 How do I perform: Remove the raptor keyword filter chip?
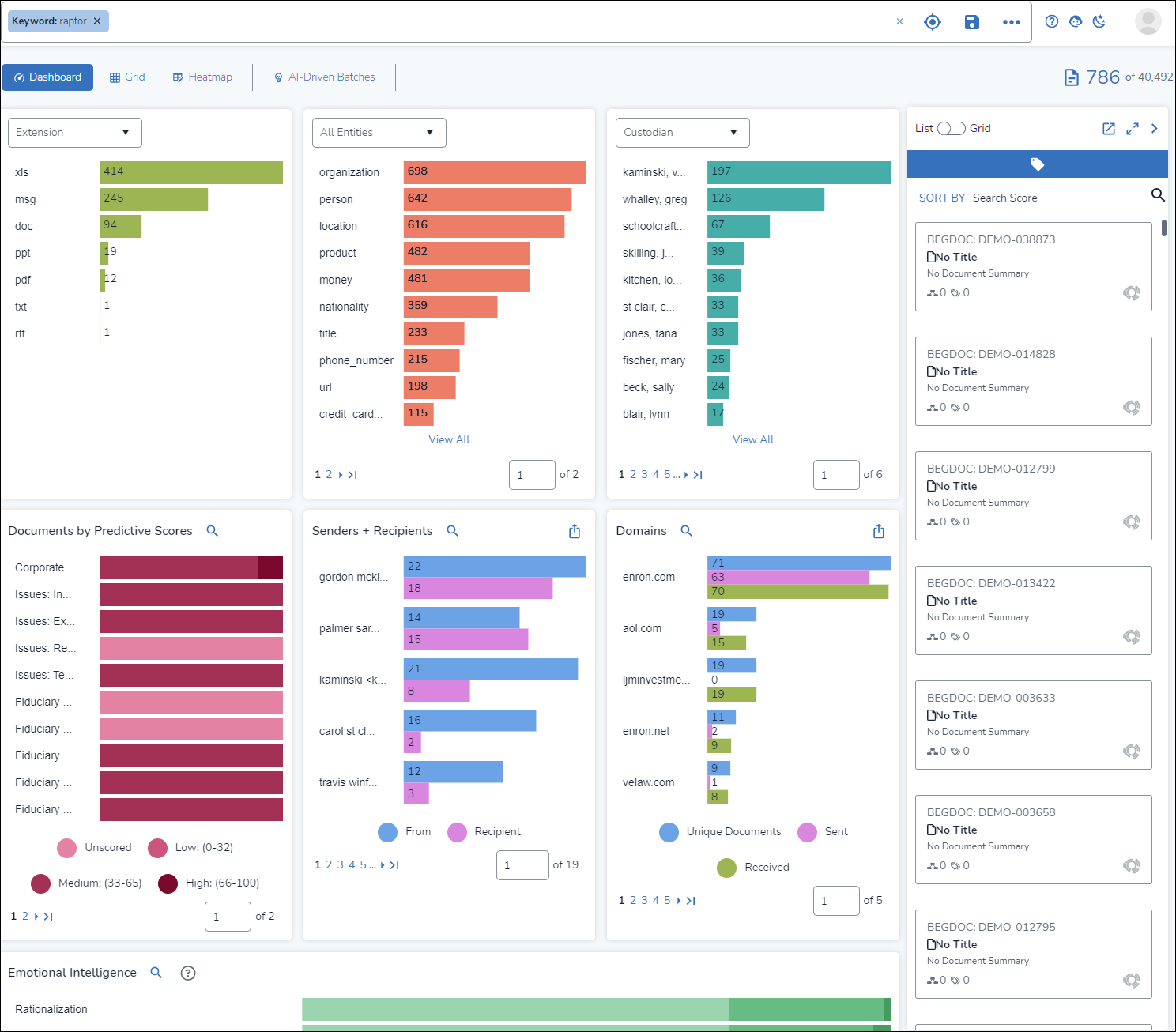97,21
